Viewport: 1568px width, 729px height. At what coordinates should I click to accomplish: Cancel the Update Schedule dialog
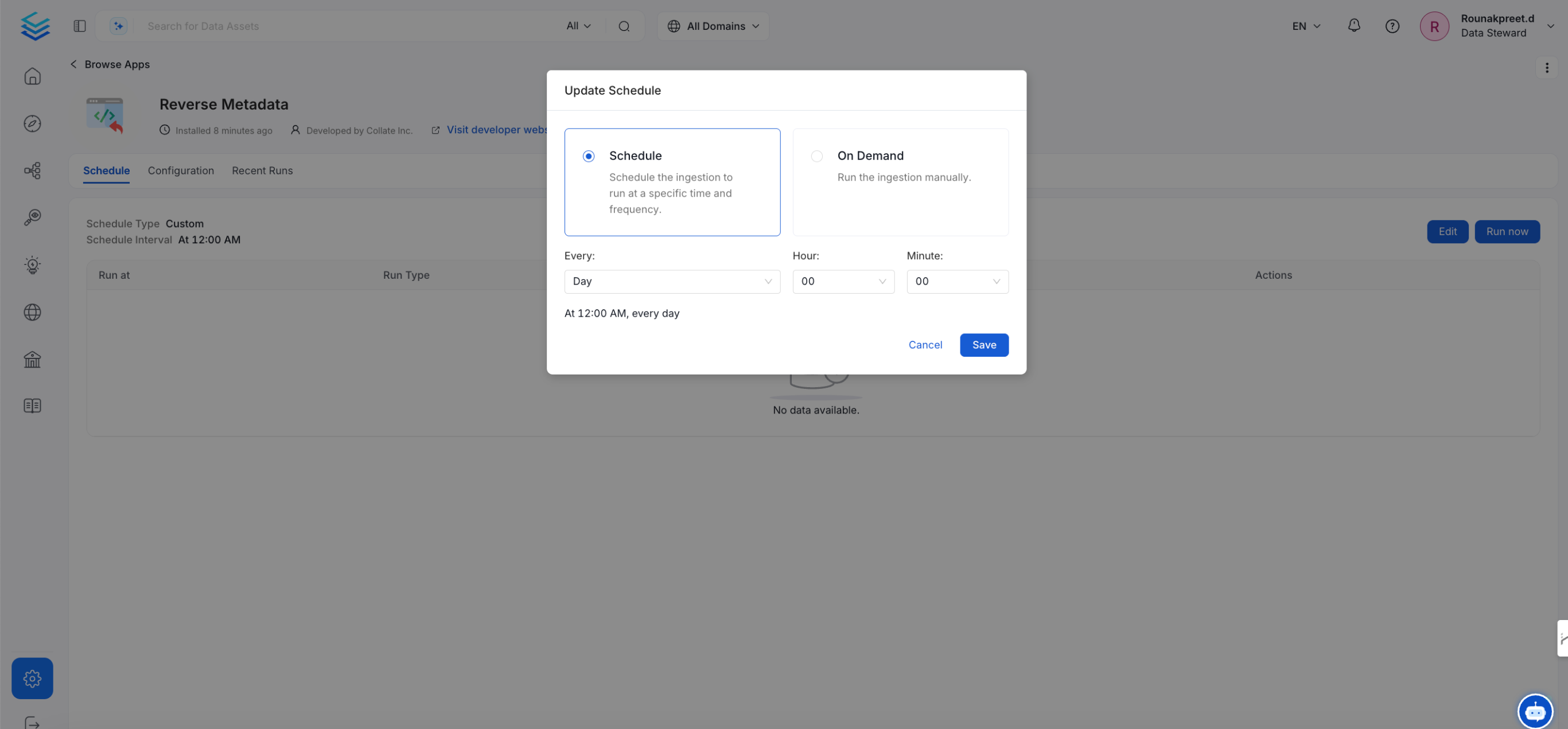tap(925, 345)
